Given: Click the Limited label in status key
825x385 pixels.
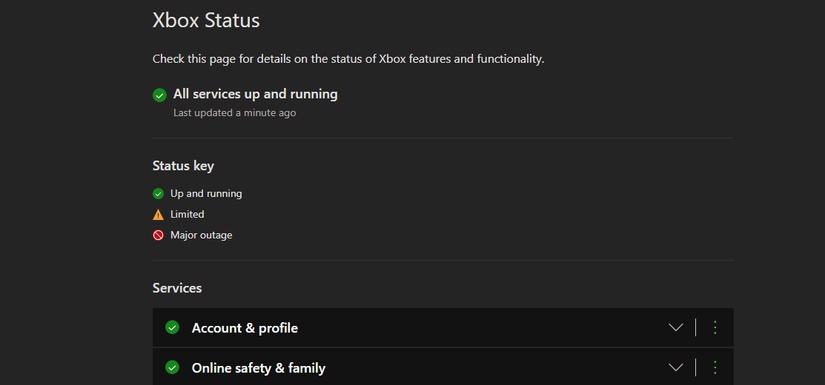Looking at the screenshot, I should click(187, 215).
